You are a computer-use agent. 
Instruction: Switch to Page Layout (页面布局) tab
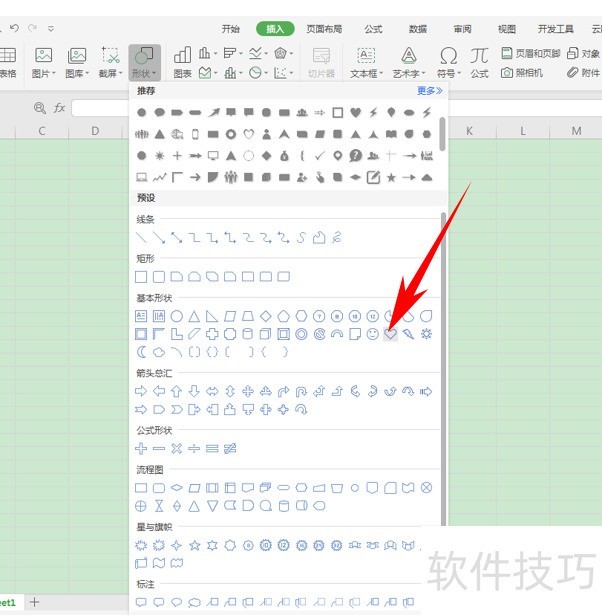324,29
